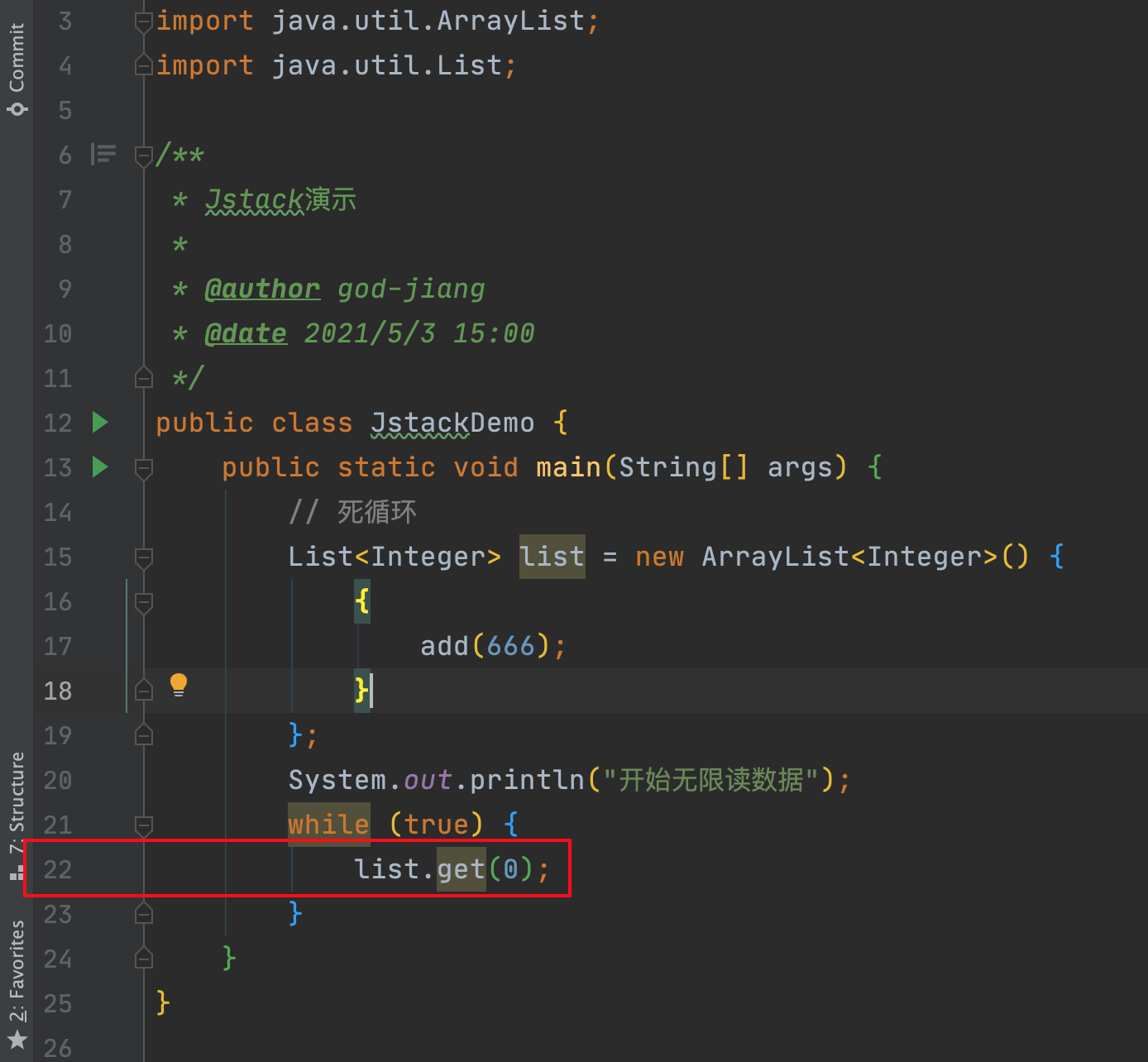
Task: Collapse the import block at line 3
Action: click(144, 22)
